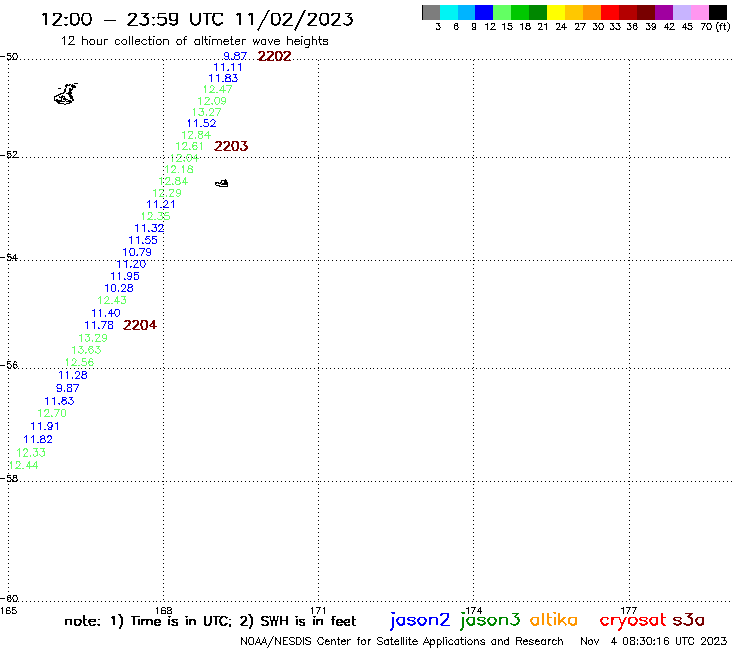Select the wave height value 12.29

(x=167, y=193)
